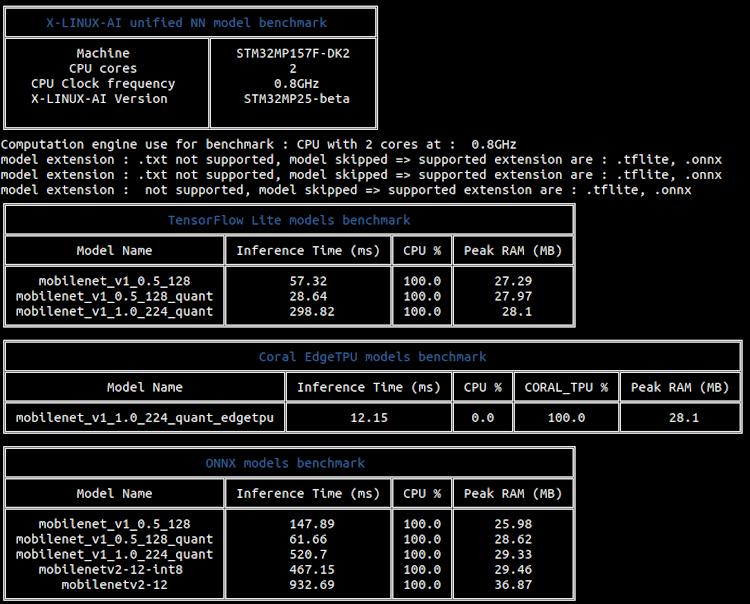Select 'Model Name' header in the TensorFlow Lite table
Image resolution: width=750 pixels, height=604 pixels.
(114, 251)
